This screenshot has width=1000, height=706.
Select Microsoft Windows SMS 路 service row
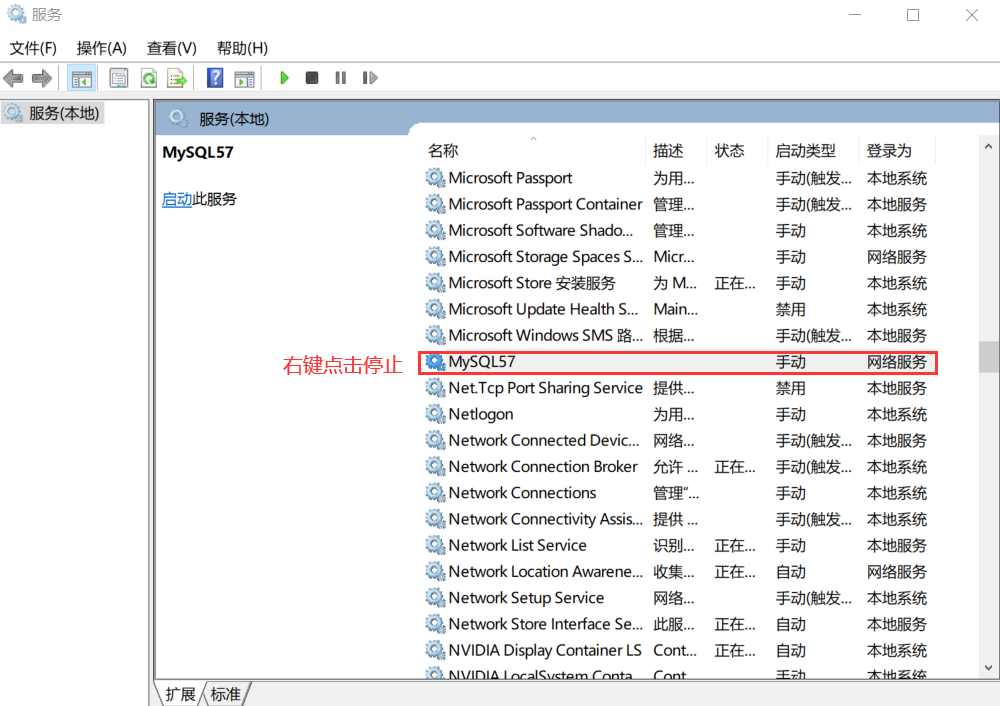click(x=678, y=335)
